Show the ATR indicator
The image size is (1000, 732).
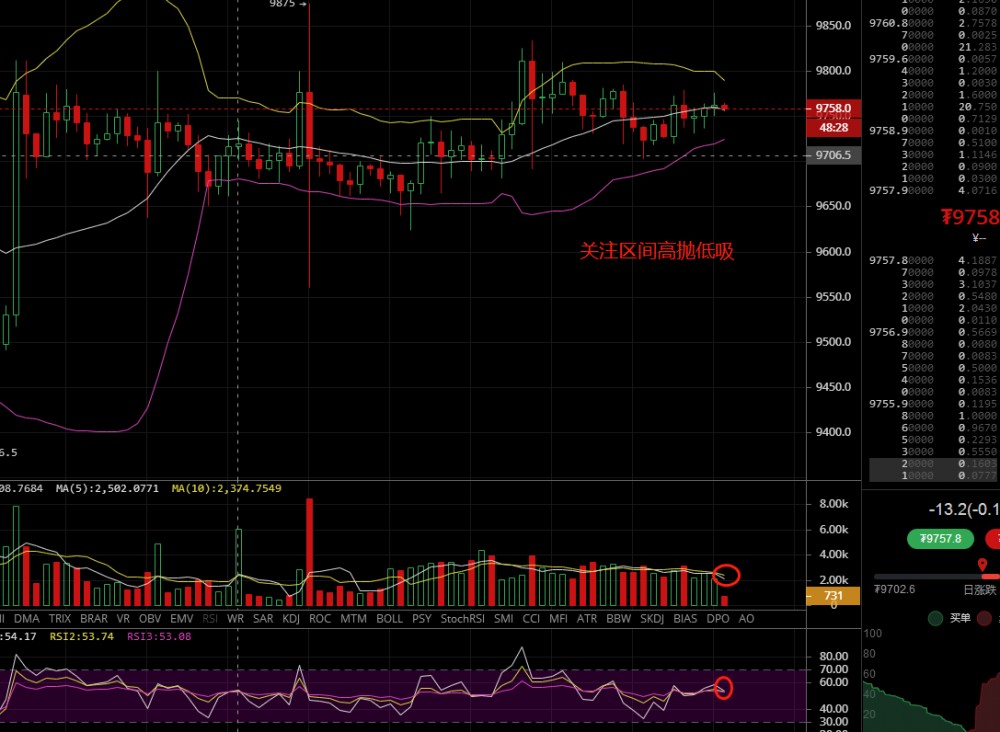point(586,619)
